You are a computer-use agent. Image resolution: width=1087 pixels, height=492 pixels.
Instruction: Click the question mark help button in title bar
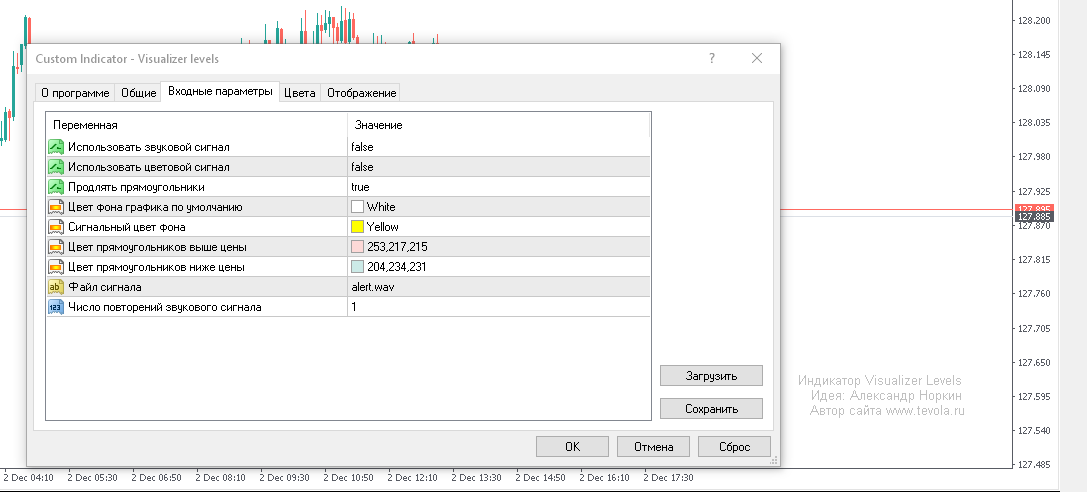coord(712,58)
